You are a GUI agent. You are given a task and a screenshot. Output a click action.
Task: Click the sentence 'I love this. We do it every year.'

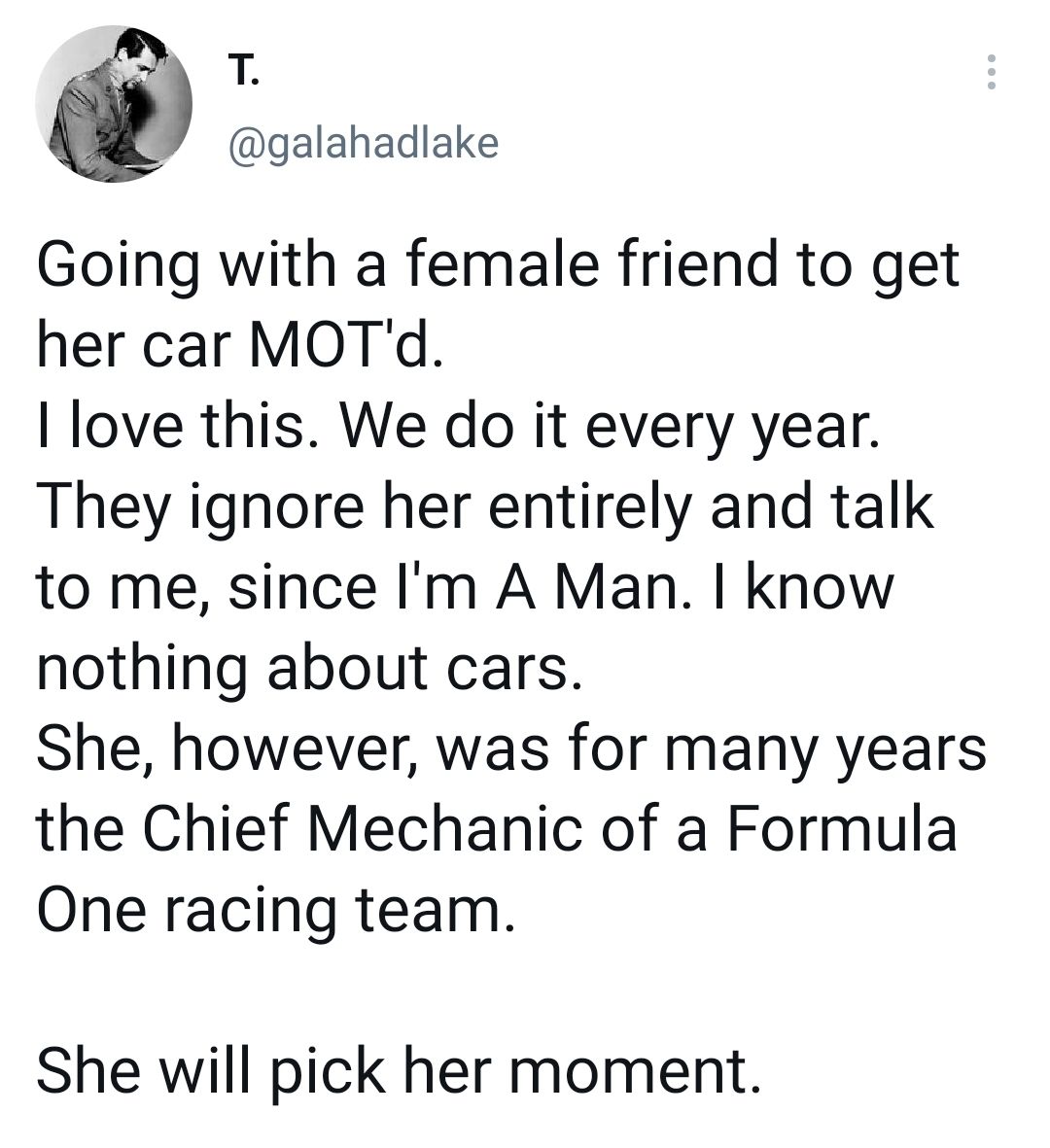458,427
